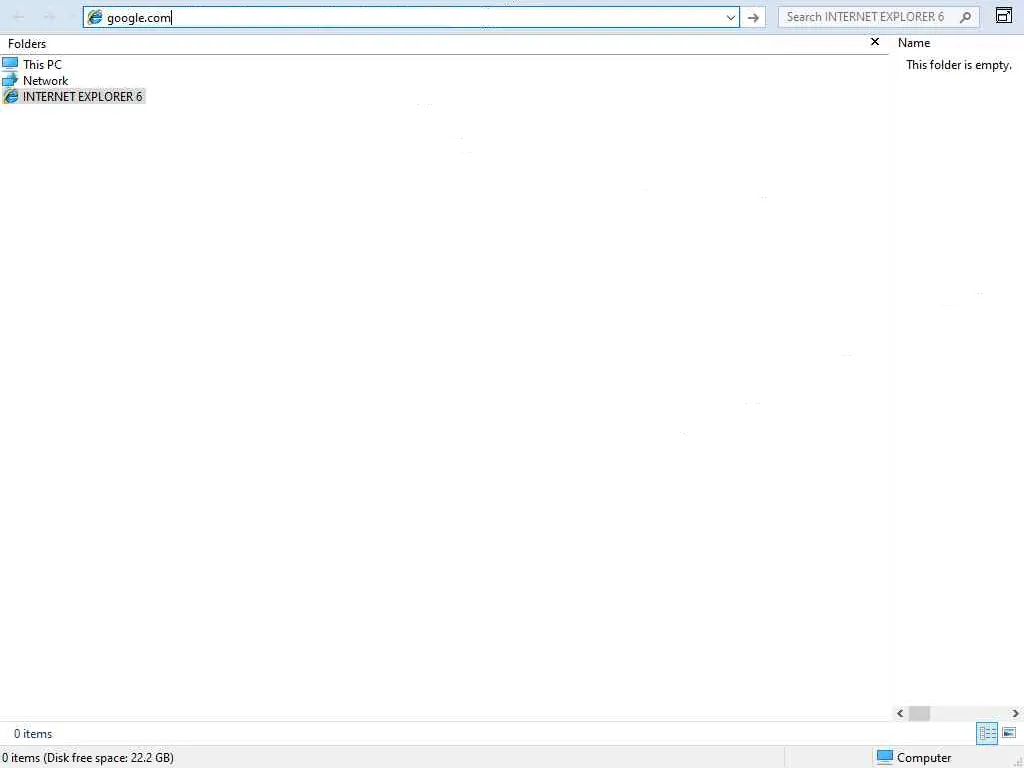1024x768 pixels.
Task: Select Network in folder tree
Action: pyautogui.click(x=46, y=80)
